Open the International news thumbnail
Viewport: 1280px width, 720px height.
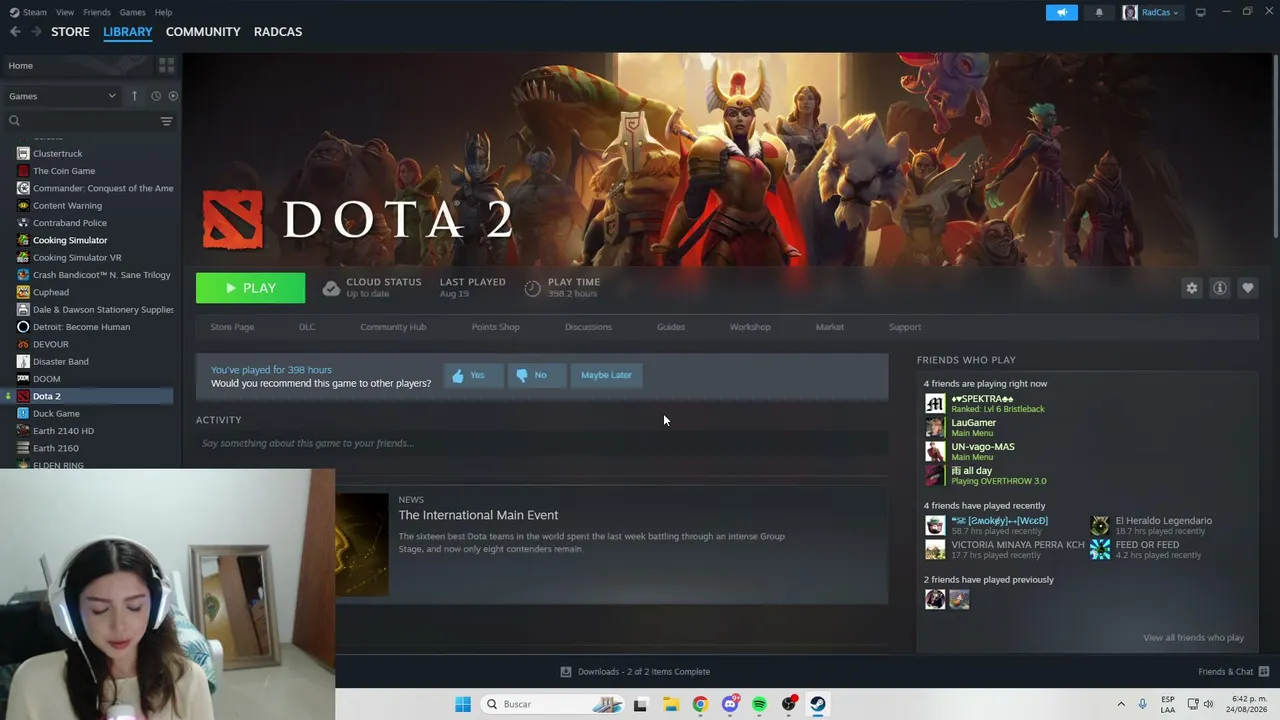click(362, 544)
